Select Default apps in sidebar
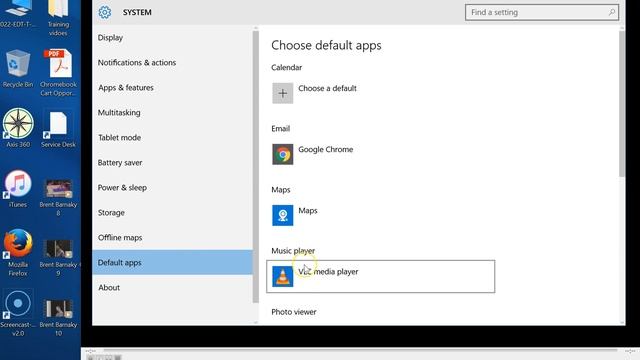640x360 pixels. (x=172, y=262)
